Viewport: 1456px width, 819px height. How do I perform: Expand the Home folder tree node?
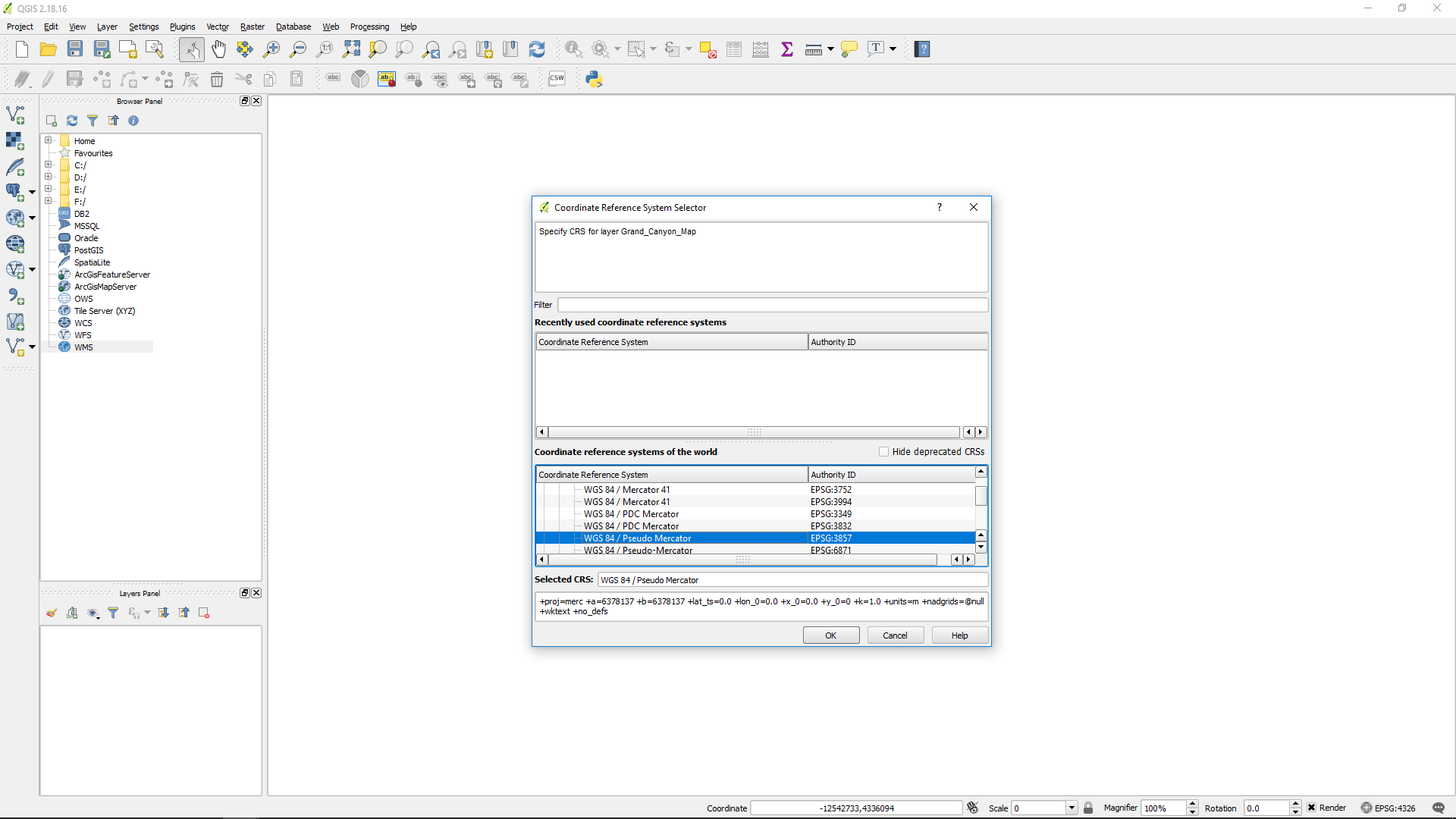[48, 140]
